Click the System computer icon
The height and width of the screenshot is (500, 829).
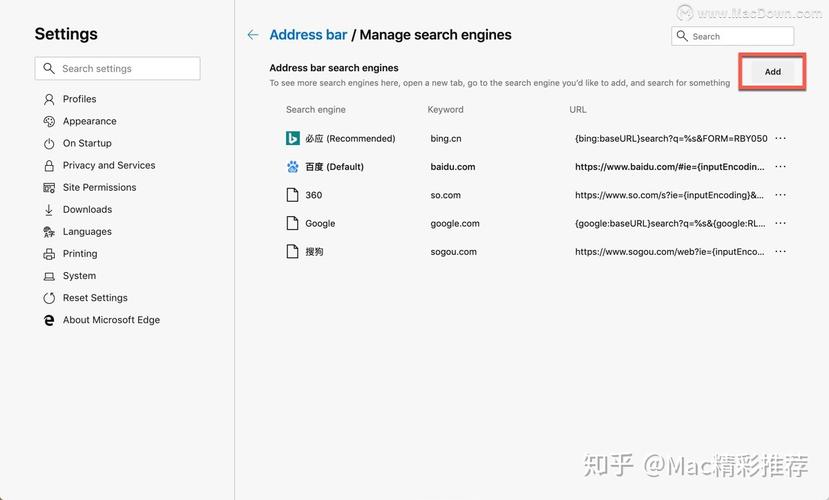[49, 276]
